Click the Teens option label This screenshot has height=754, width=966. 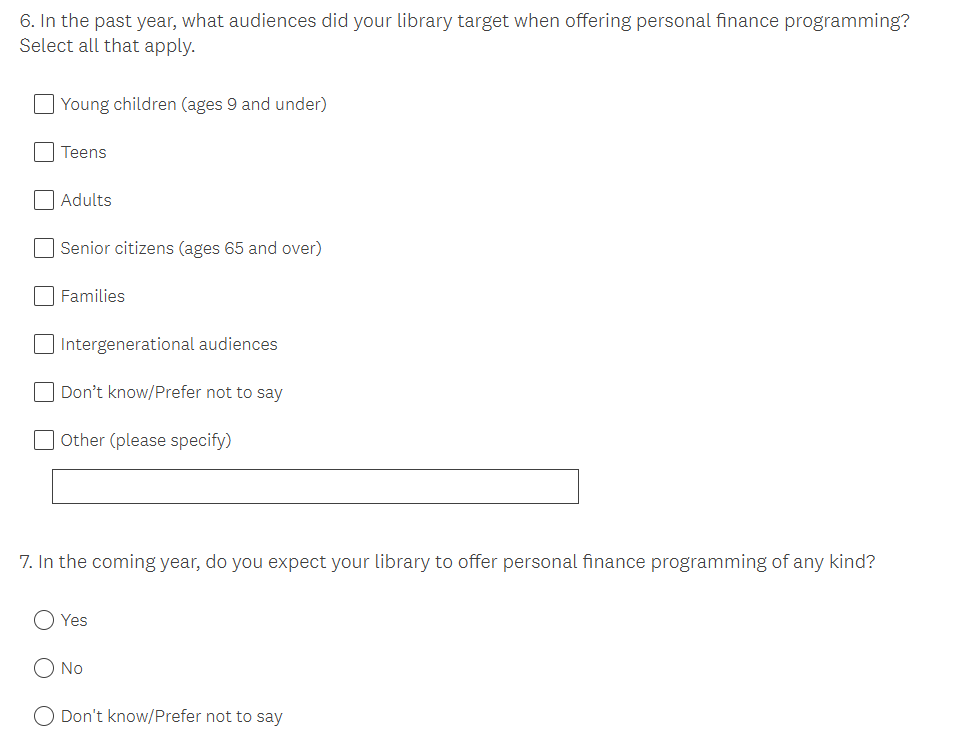pos(83,152)
